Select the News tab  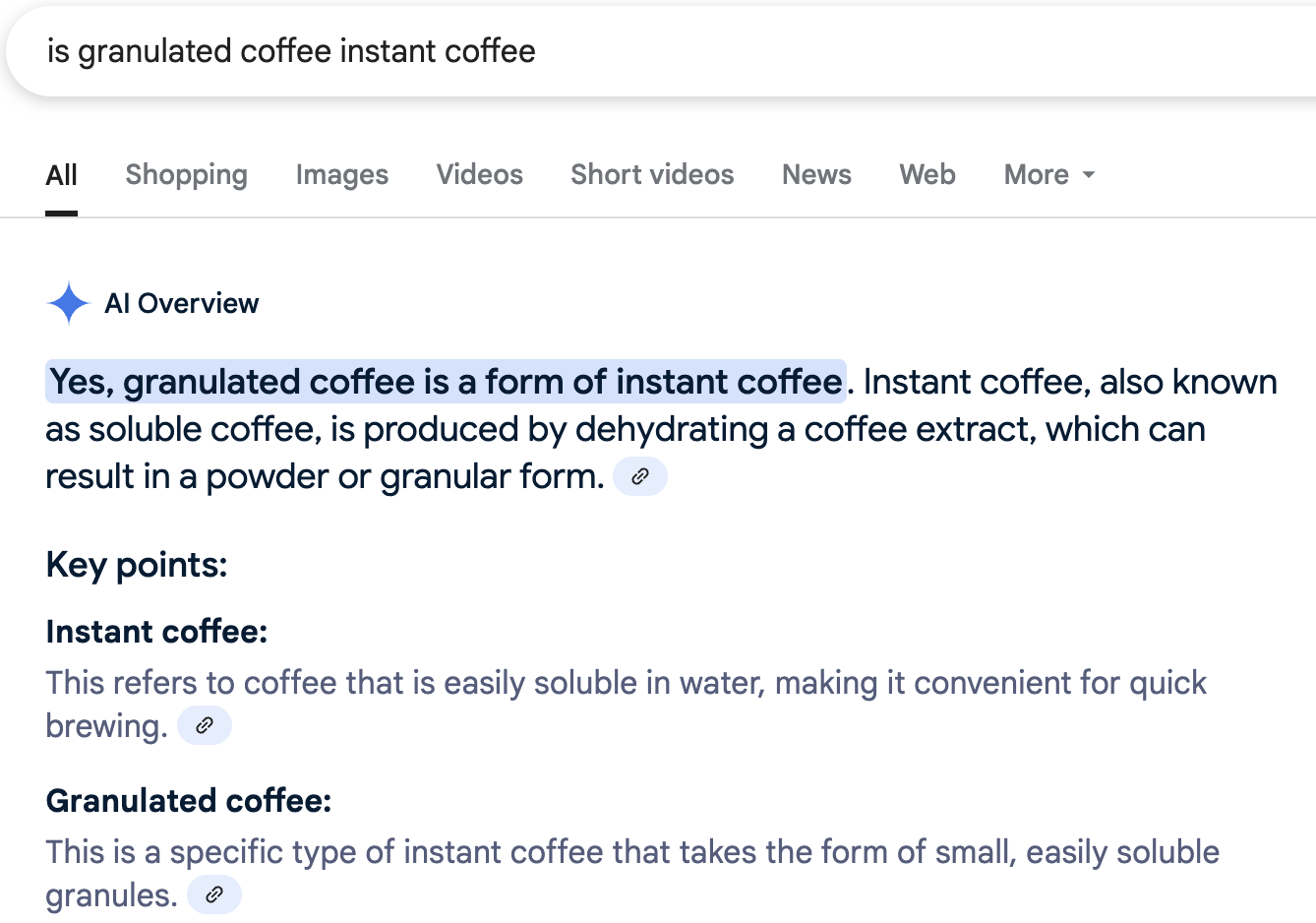tap(816, 175)
